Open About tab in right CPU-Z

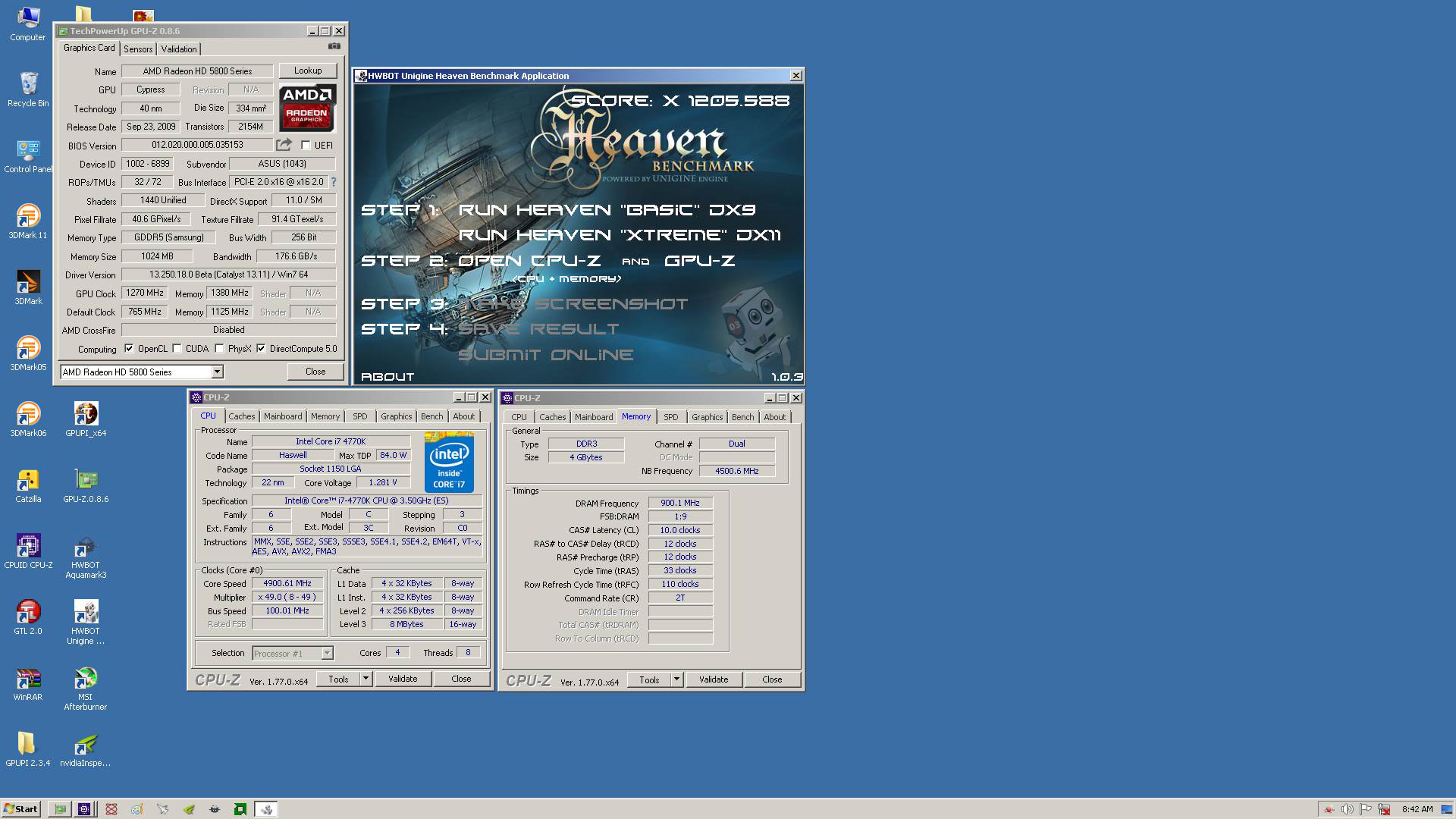(775, 417)
